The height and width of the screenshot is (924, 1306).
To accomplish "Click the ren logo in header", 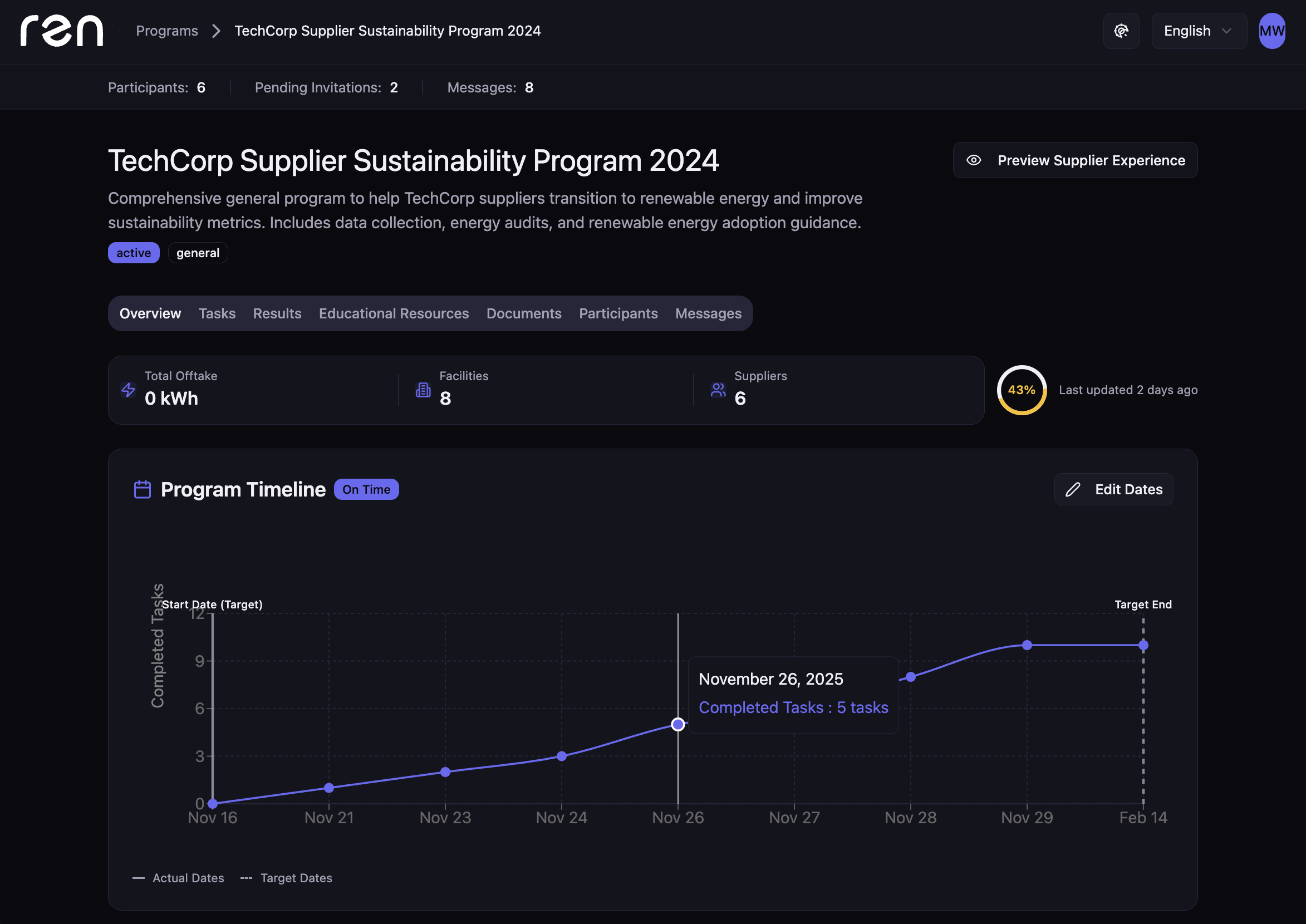I will coord(61,31).
